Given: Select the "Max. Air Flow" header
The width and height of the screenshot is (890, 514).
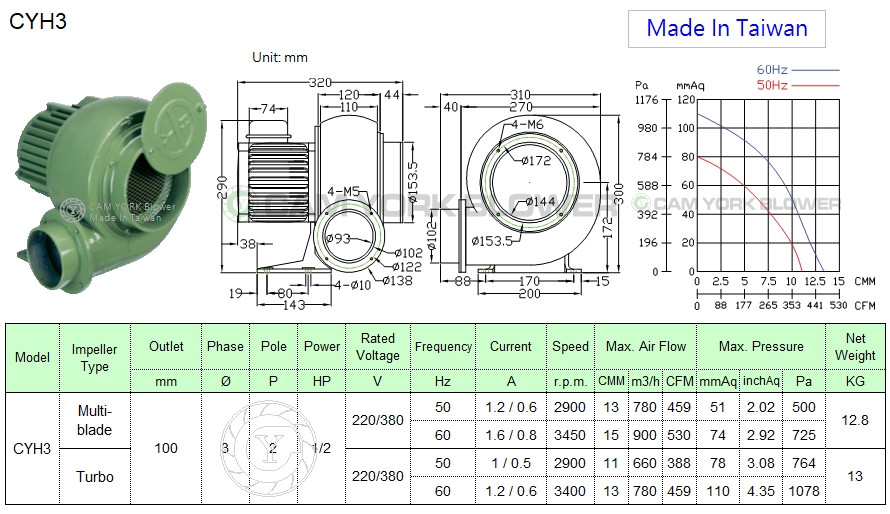Looking at the screenshot, I should (646, 347).
